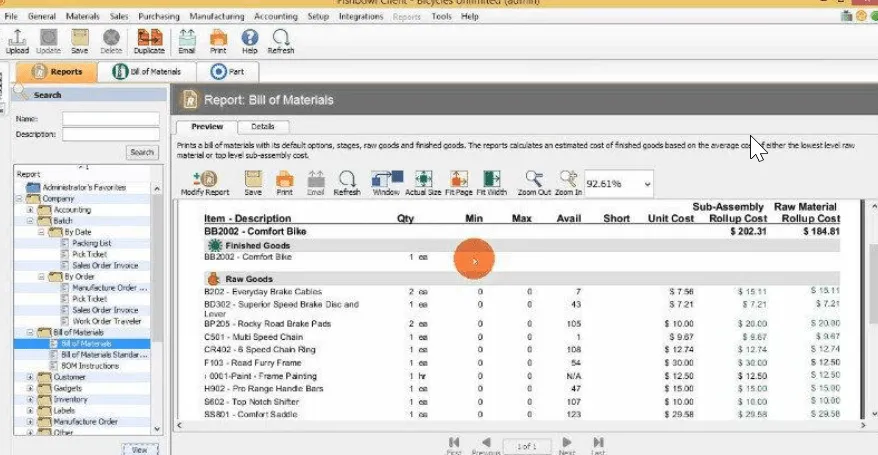
Task: Expand the Labels folder
Action: pos(30,411)
